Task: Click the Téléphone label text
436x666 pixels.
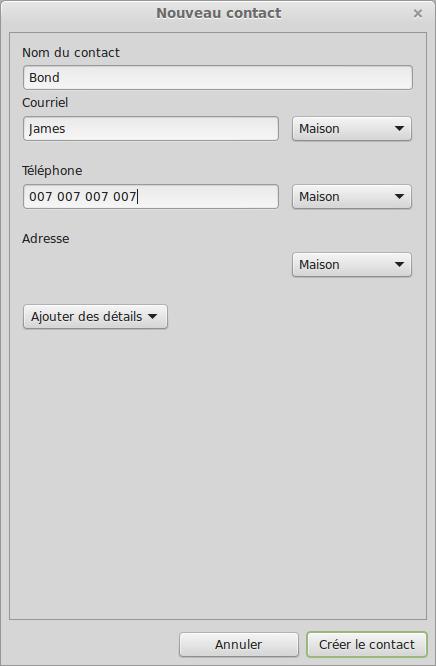Action: pyautogui.click(x=52, y=171)
